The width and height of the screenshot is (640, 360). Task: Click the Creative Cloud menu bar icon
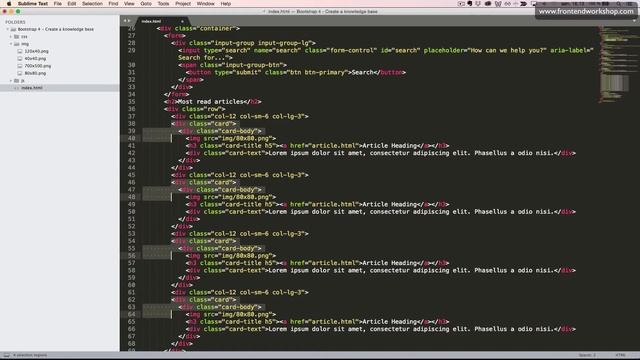(x=488, y=4)
